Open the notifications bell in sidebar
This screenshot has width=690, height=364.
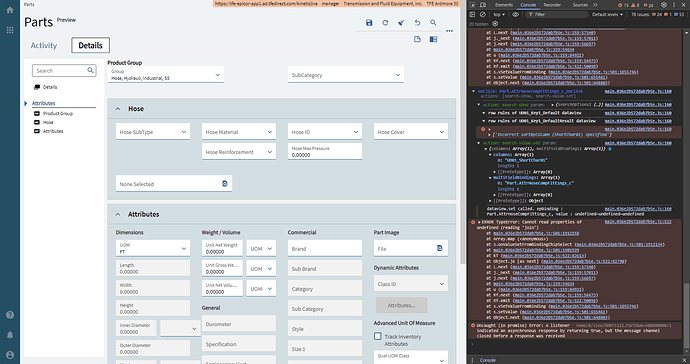coord(10,335)
